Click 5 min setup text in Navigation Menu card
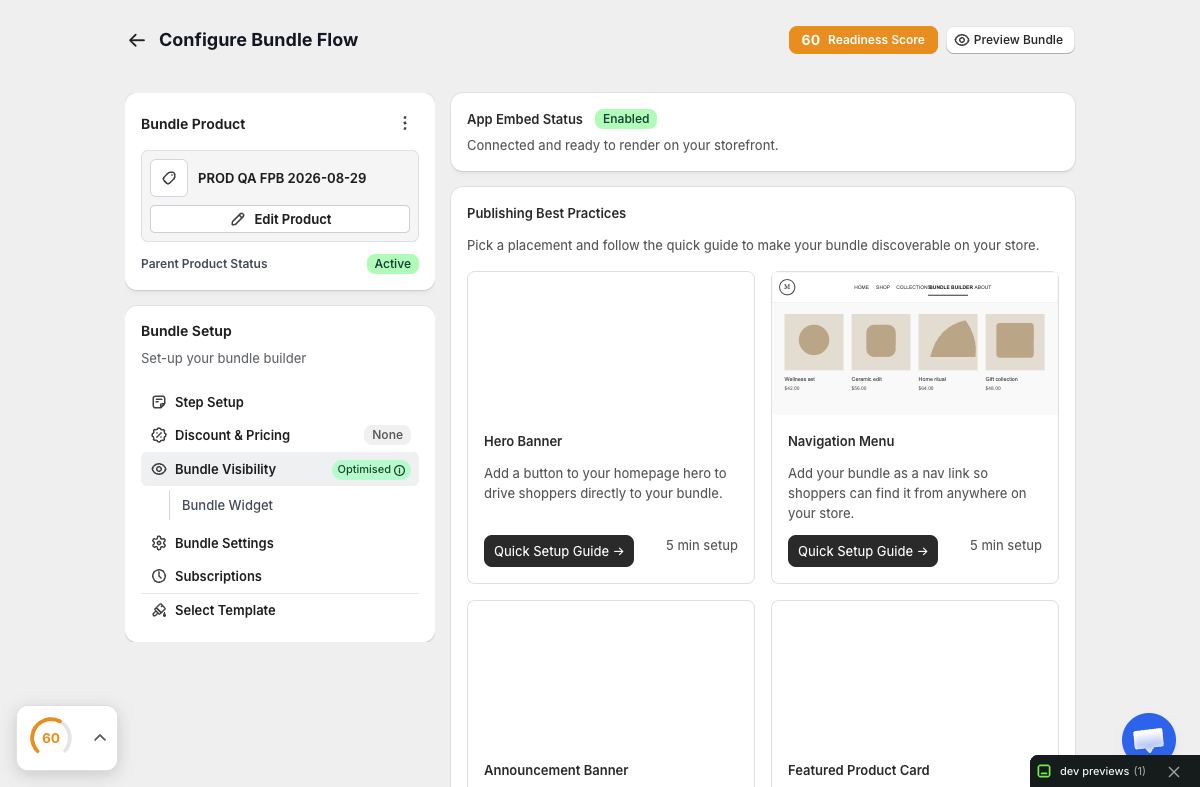 click(1006, 545)
